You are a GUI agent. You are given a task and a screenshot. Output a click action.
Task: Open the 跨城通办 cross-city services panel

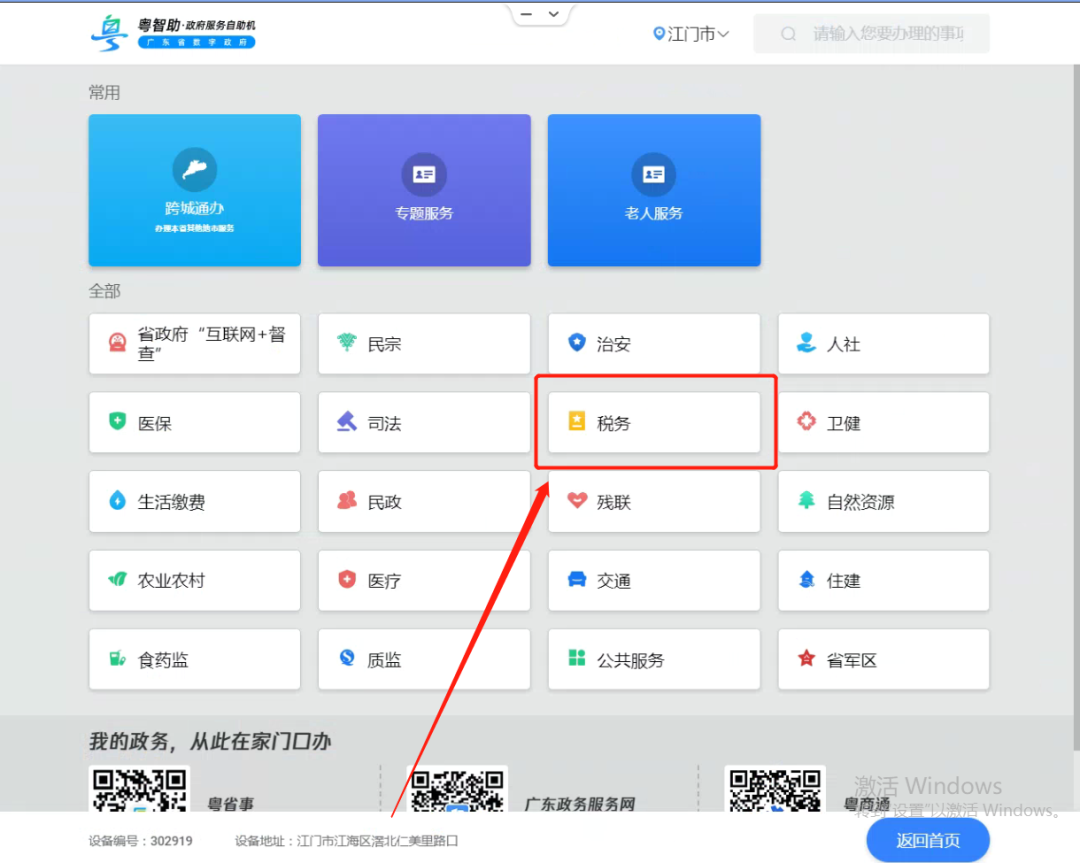(194, 190)
